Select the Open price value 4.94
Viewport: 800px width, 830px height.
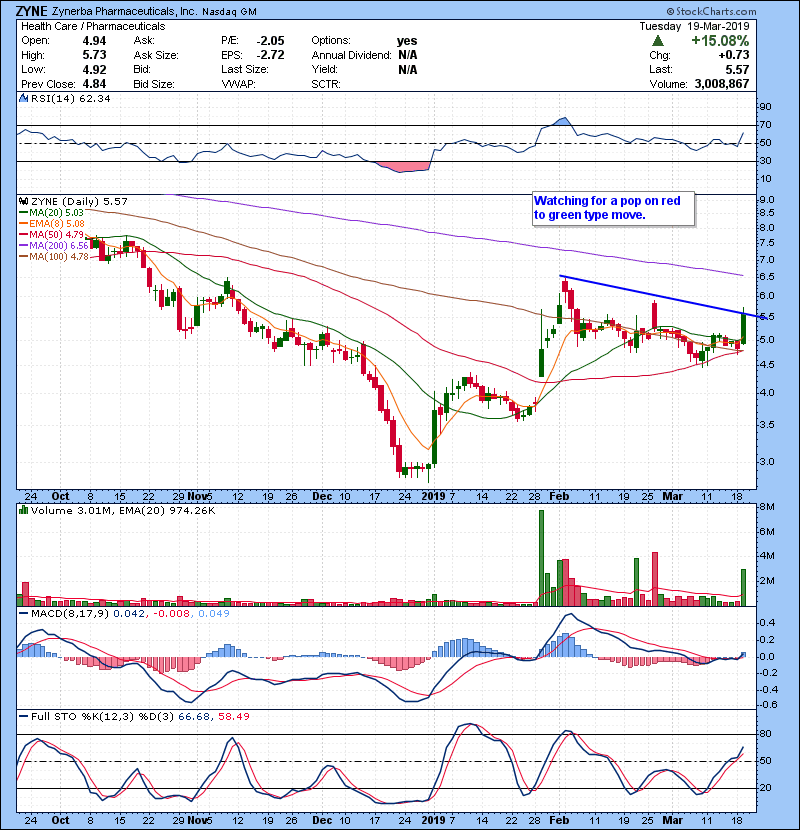94,41
